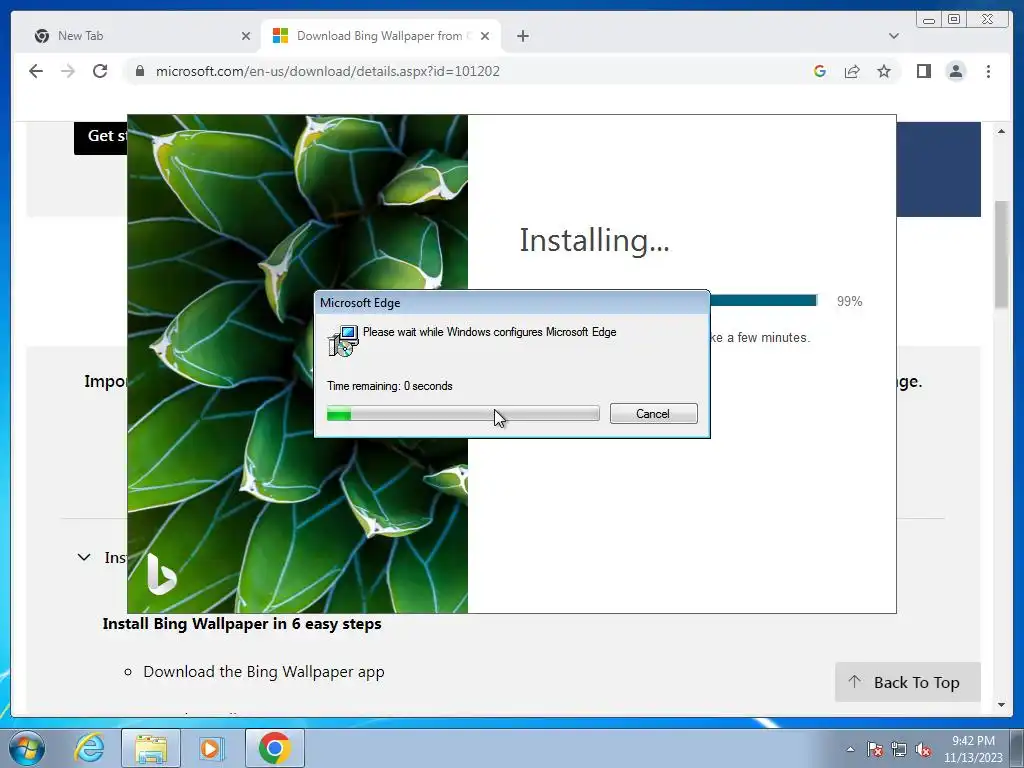Bookmark this page with the star
The image size is (1024, 768).
pyautogui.click(x=884, y=71)
